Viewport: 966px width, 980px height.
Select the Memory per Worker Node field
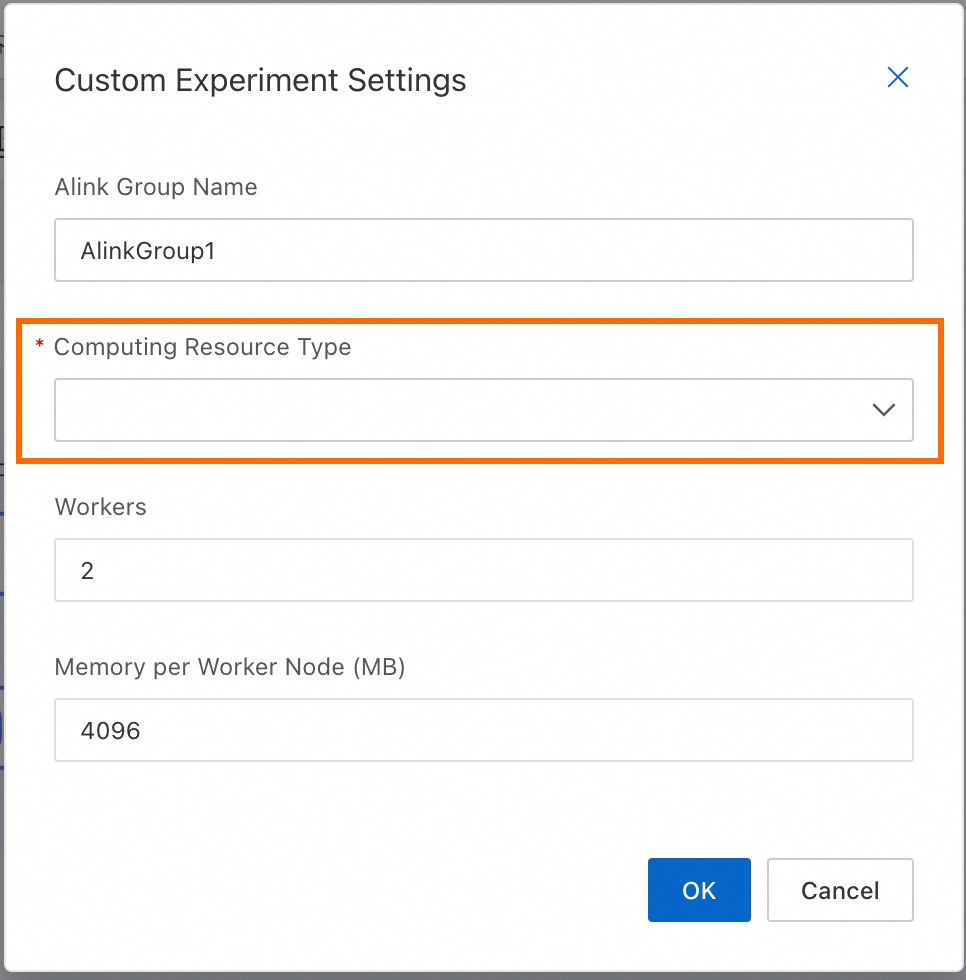483,730
